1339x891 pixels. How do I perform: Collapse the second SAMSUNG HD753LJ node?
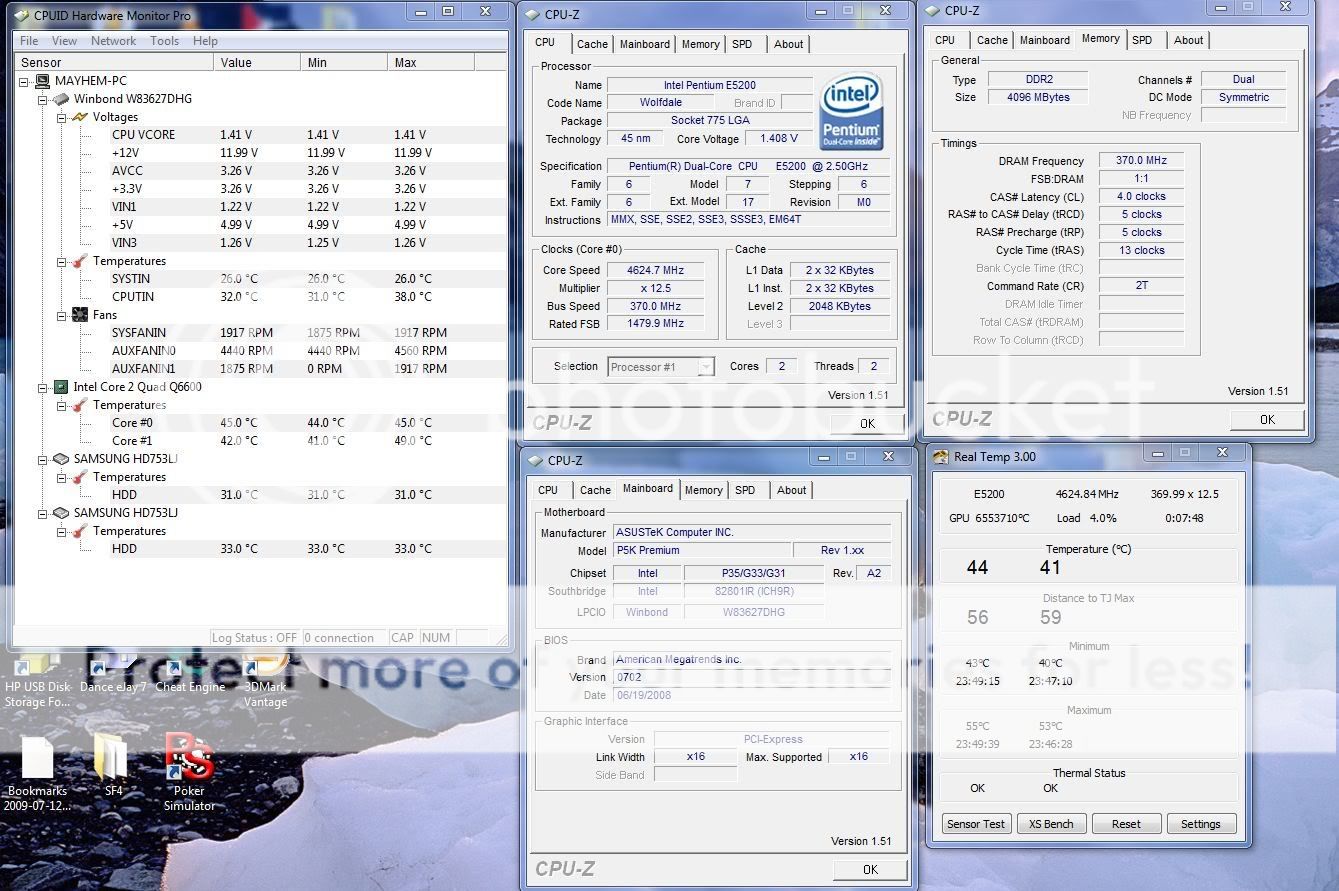(44, 513)
